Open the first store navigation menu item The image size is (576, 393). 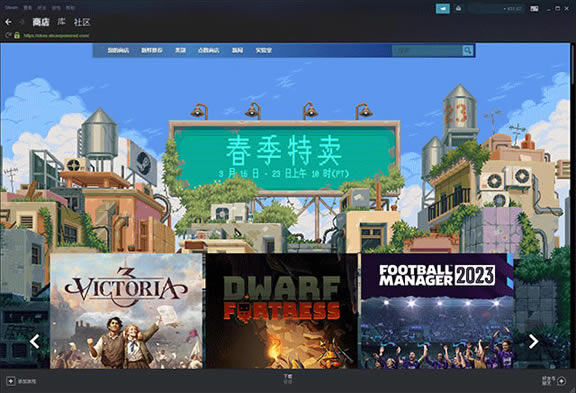(x=118, y=50)
